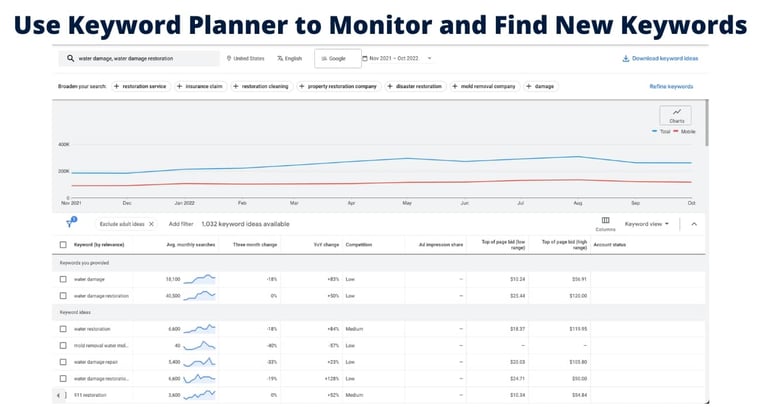Click the Charts icon button
The width and height of the screenshot is (761, 409).
676,115
